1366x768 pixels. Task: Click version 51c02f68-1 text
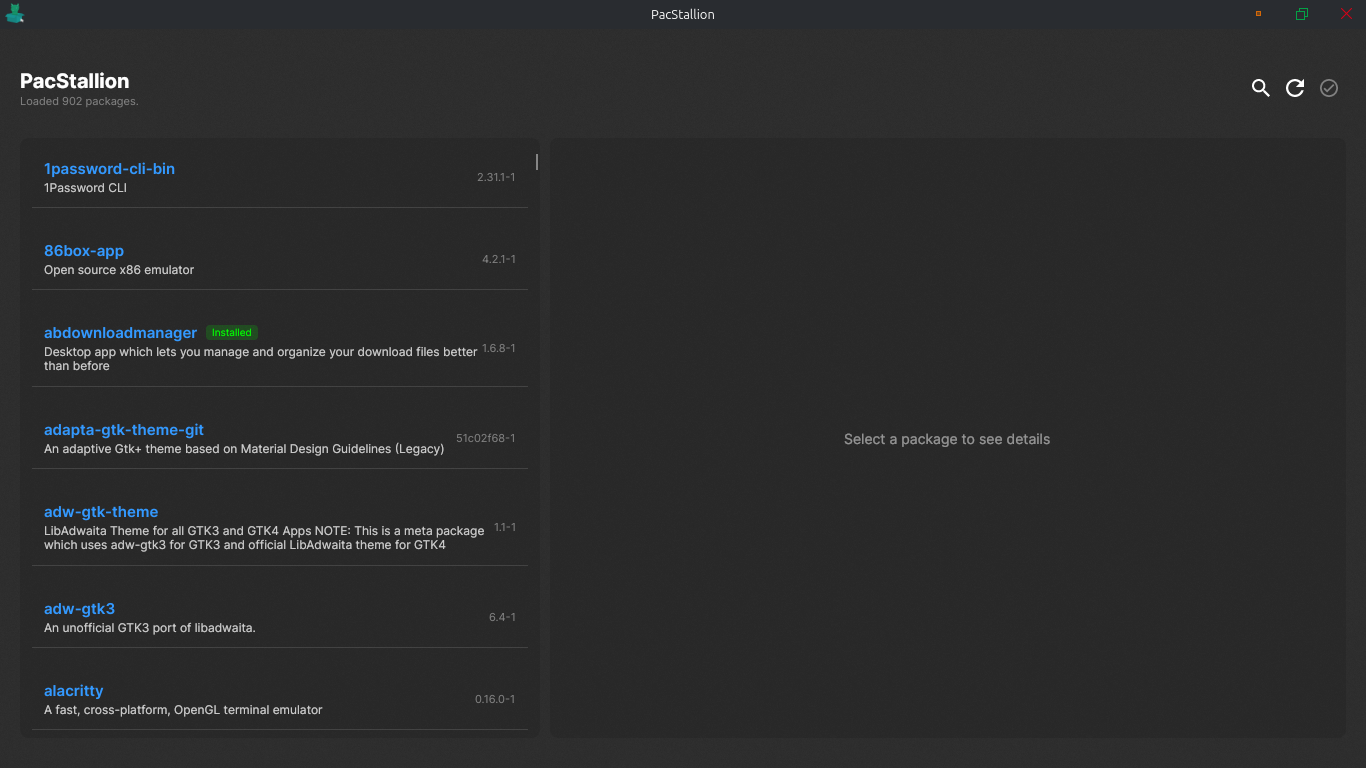click(486, 438)
